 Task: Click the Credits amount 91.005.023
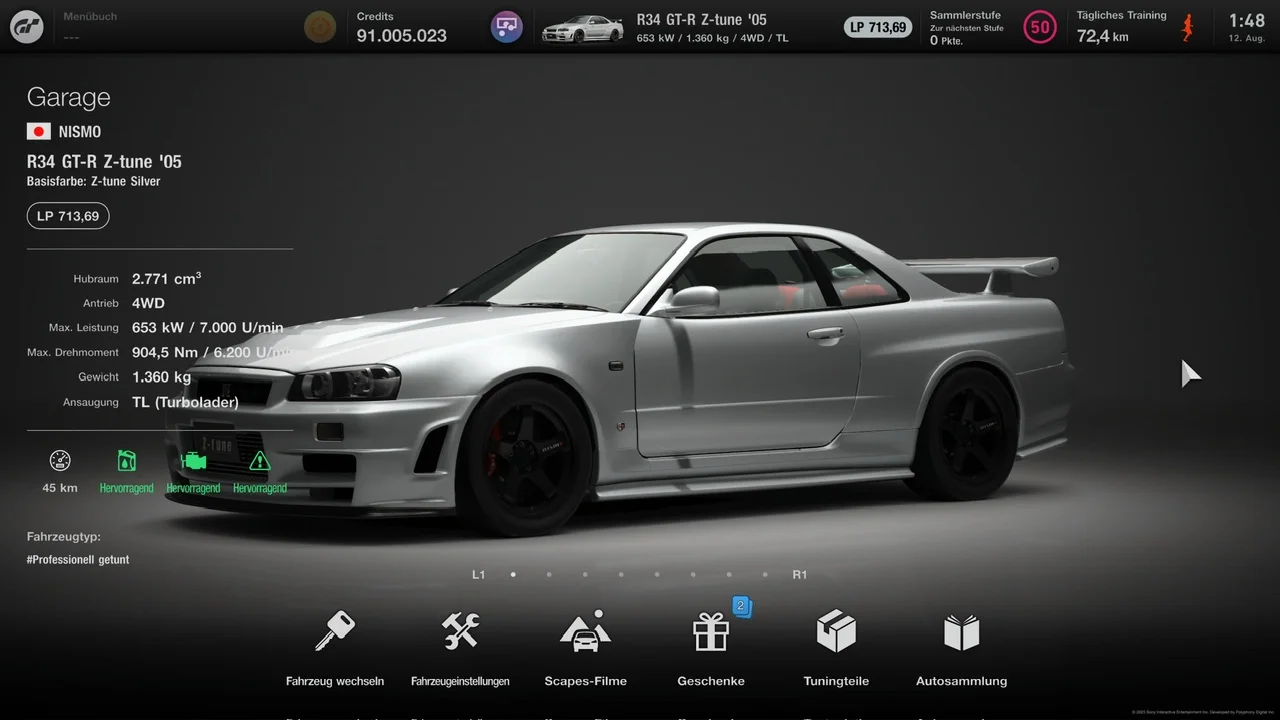point(402,36)
